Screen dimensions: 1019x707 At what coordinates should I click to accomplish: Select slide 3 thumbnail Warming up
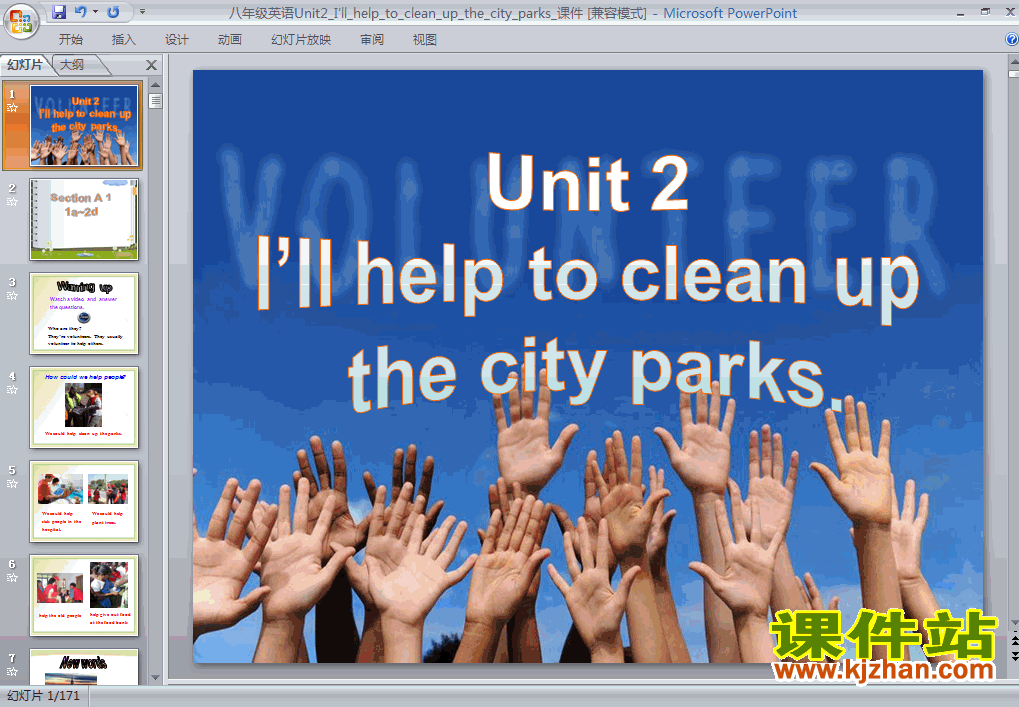84,314
